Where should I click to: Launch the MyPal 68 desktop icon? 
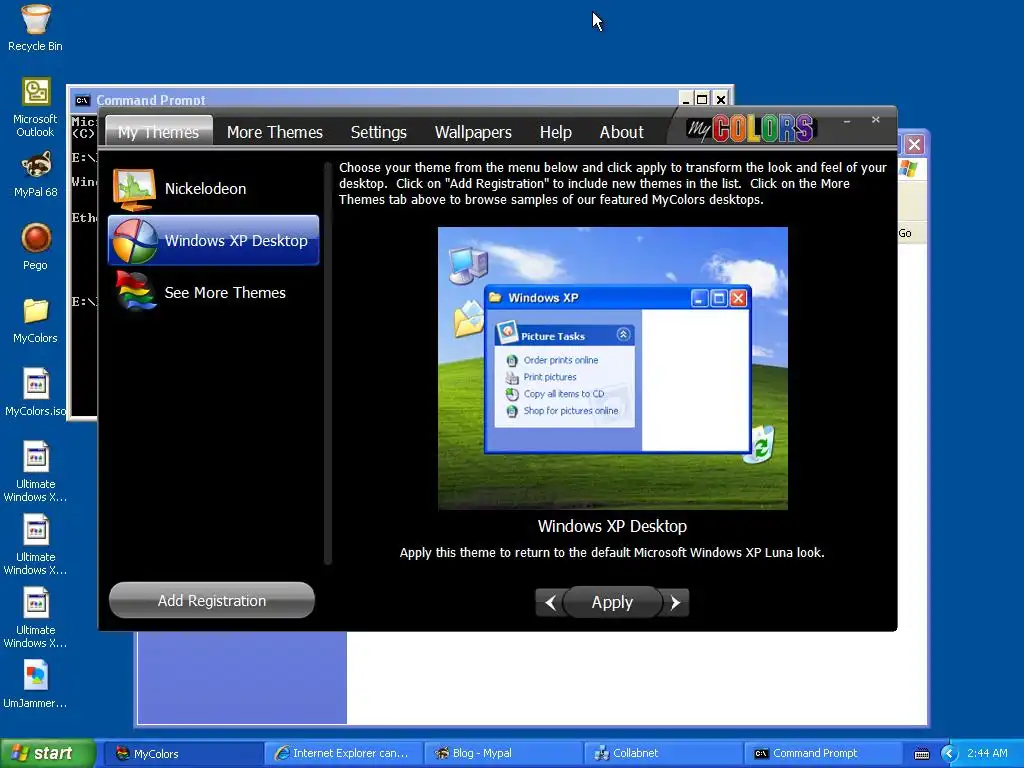[x=36, y=165]
